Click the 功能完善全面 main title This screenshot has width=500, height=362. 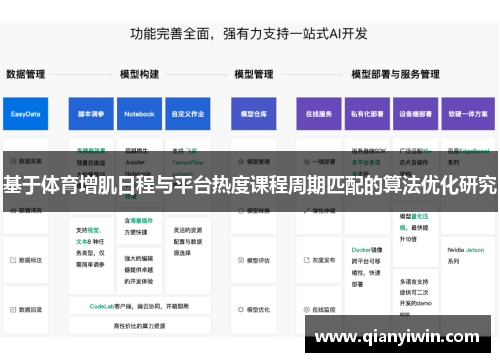click(x=249, y=34)
